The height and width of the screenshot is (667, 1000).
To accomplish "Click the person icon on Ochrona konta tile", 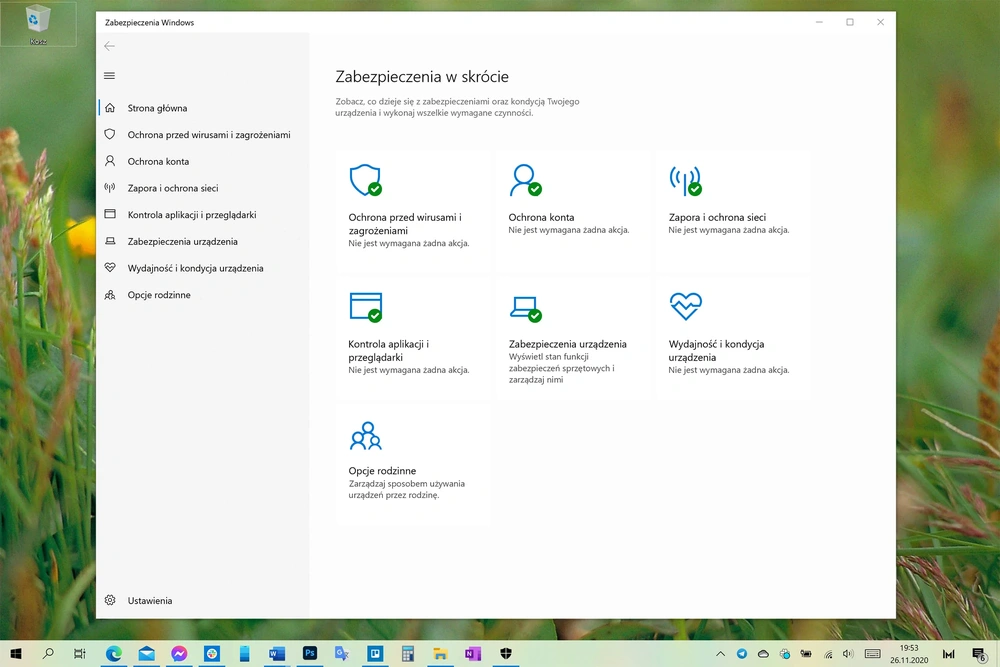I will [x=525, y=180].
